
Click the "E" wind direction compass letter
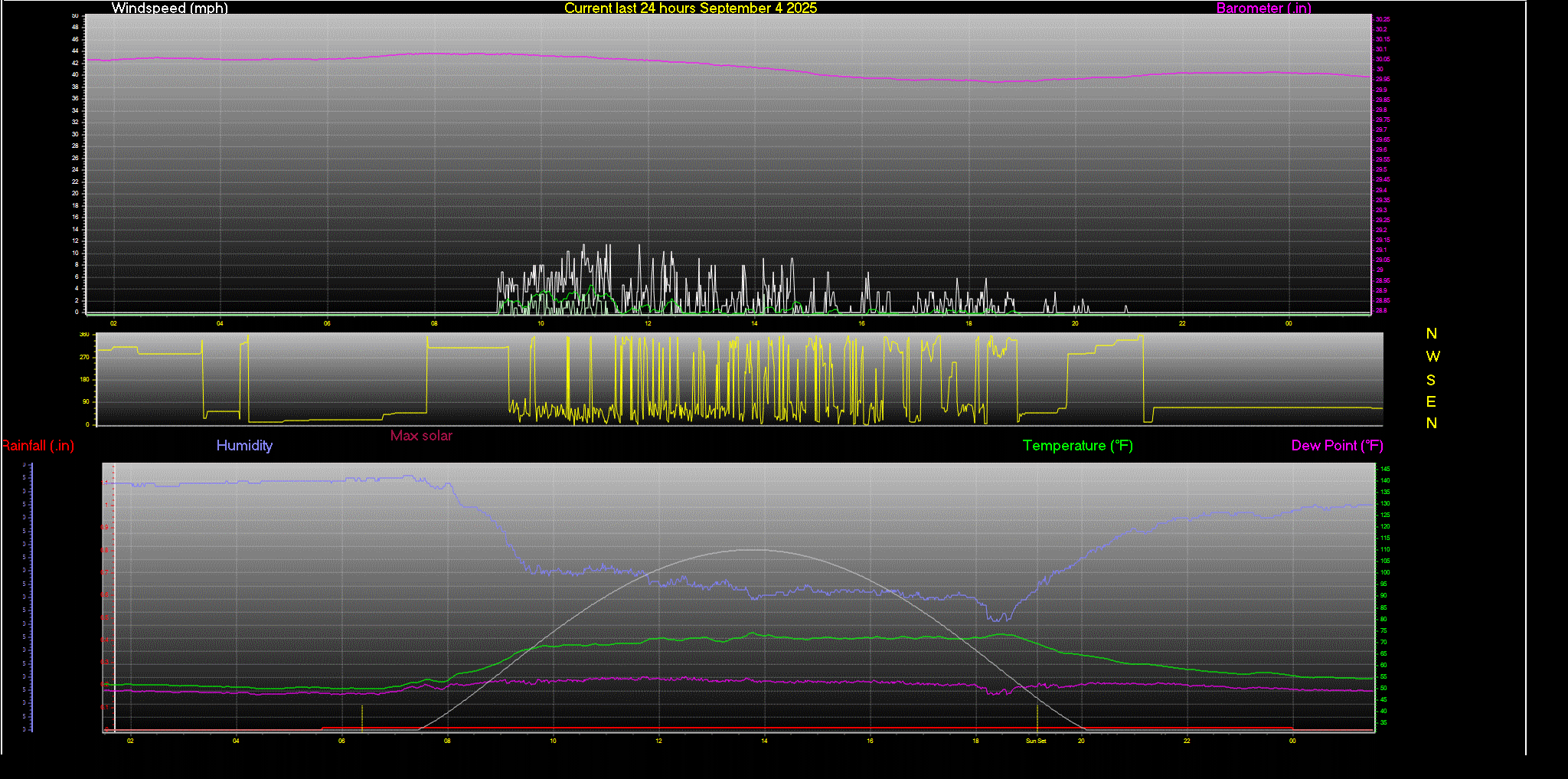[x=1431, y=401]
